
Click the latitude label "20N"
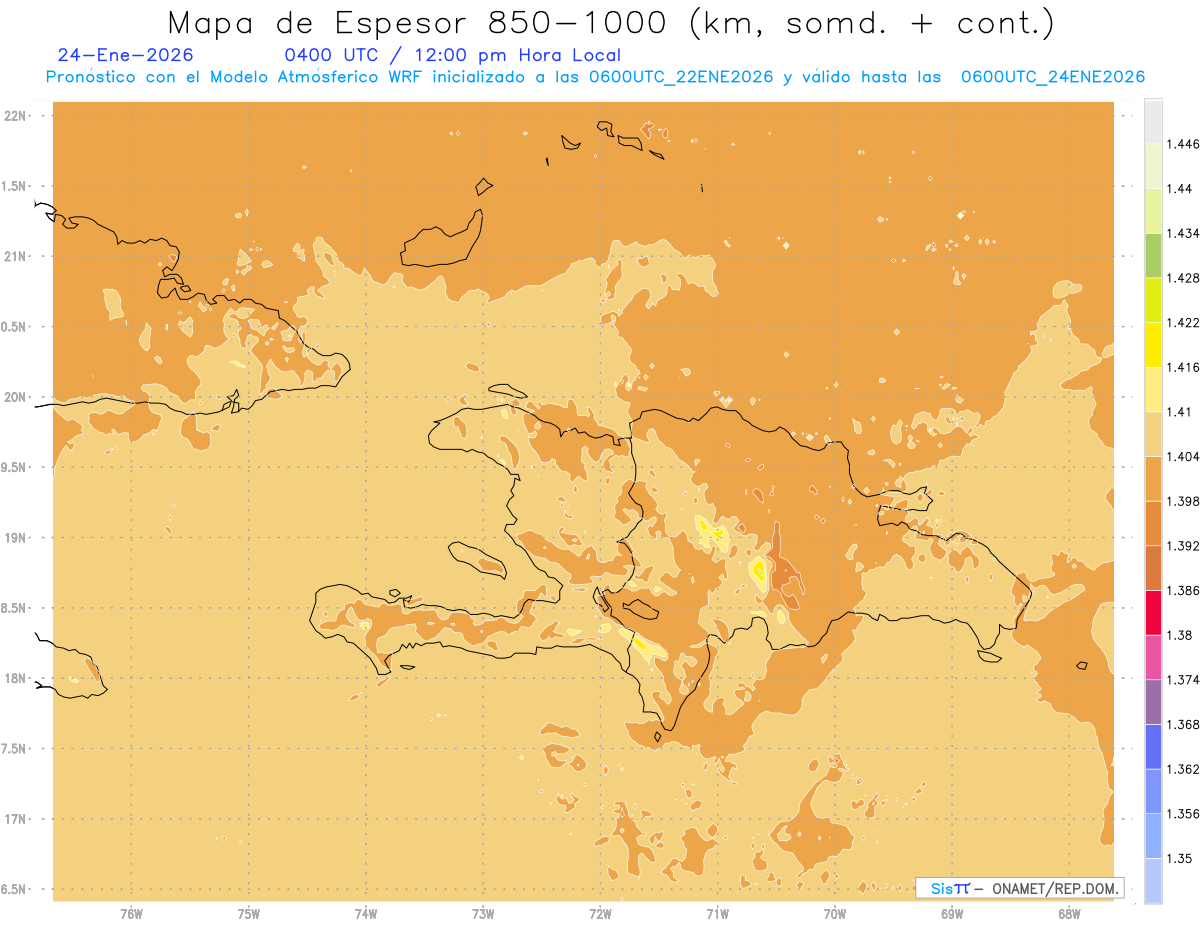point(15,397)
